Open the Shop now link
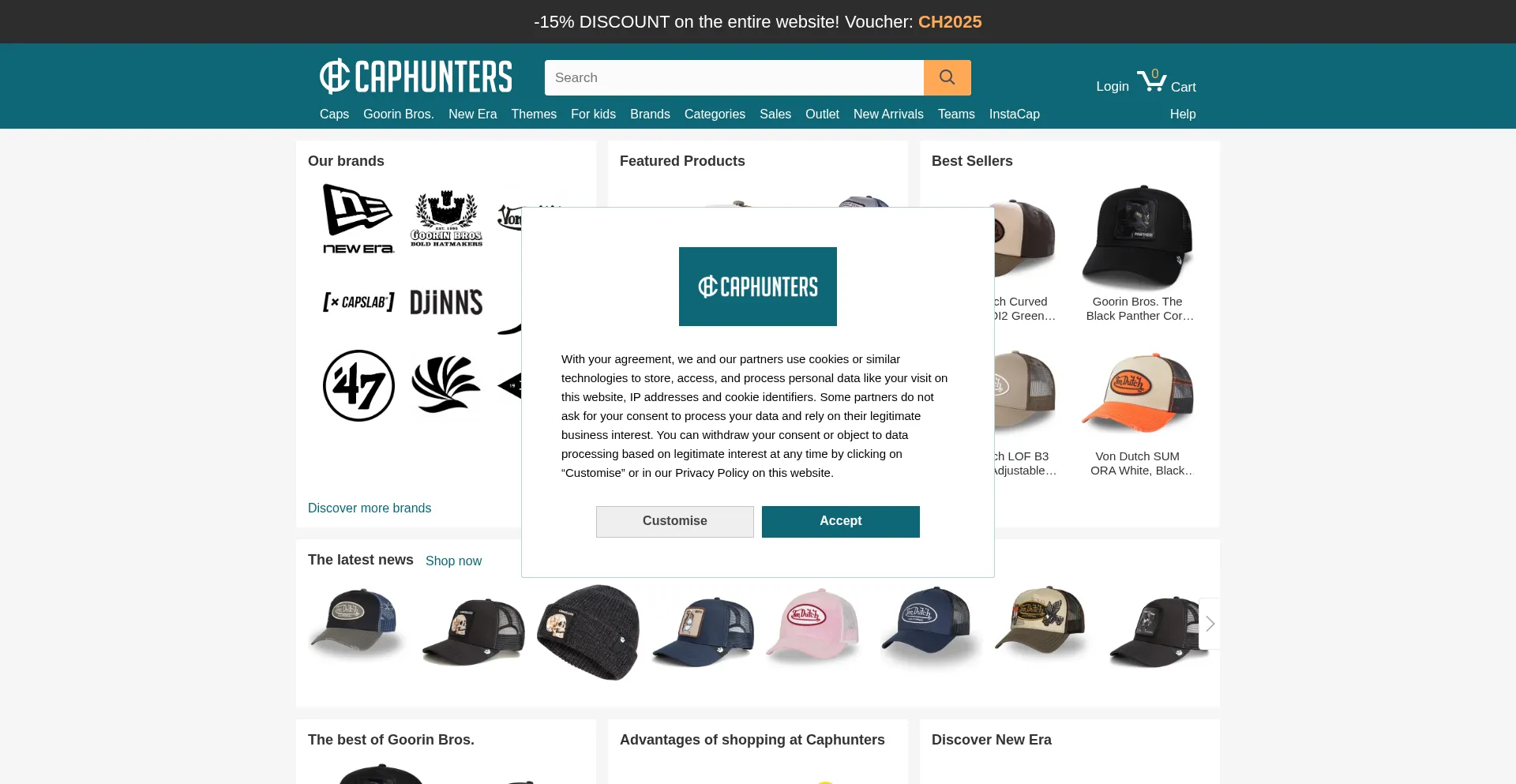The height and width of the screenshot is (784, 1516). point(453,561)
